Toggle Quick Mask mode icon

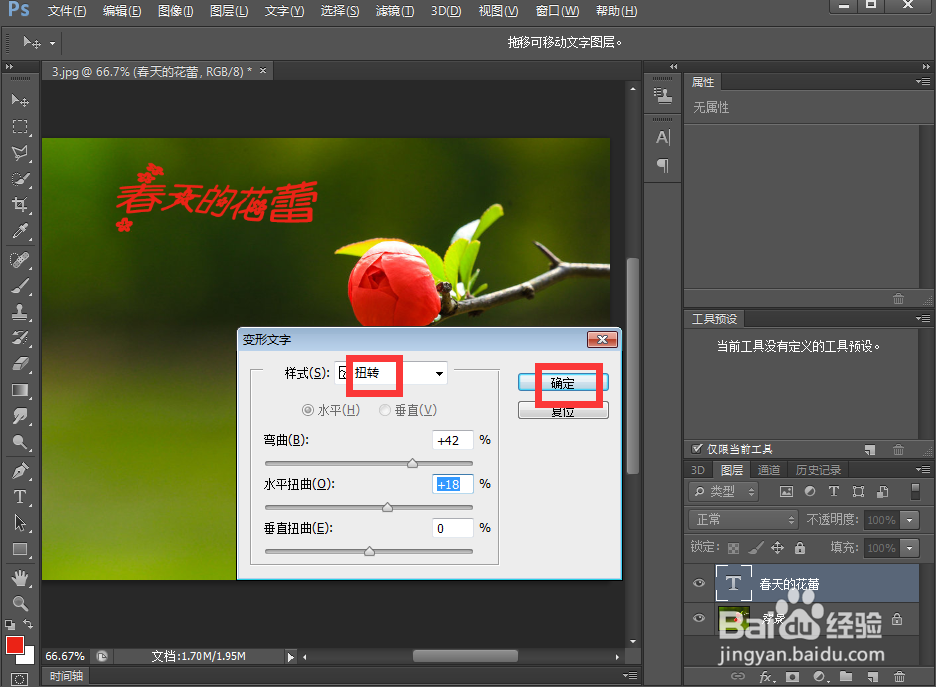(19, 679)
